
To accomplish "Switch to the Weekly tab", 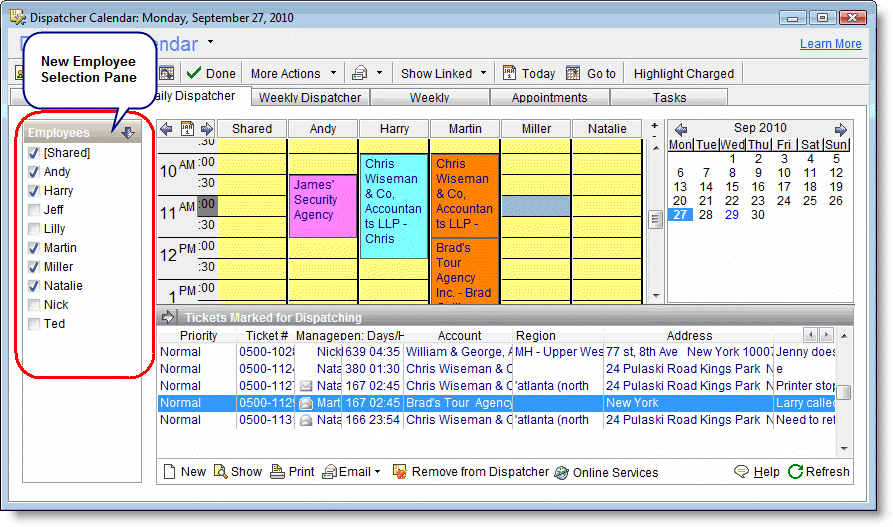I will (429, 97).
